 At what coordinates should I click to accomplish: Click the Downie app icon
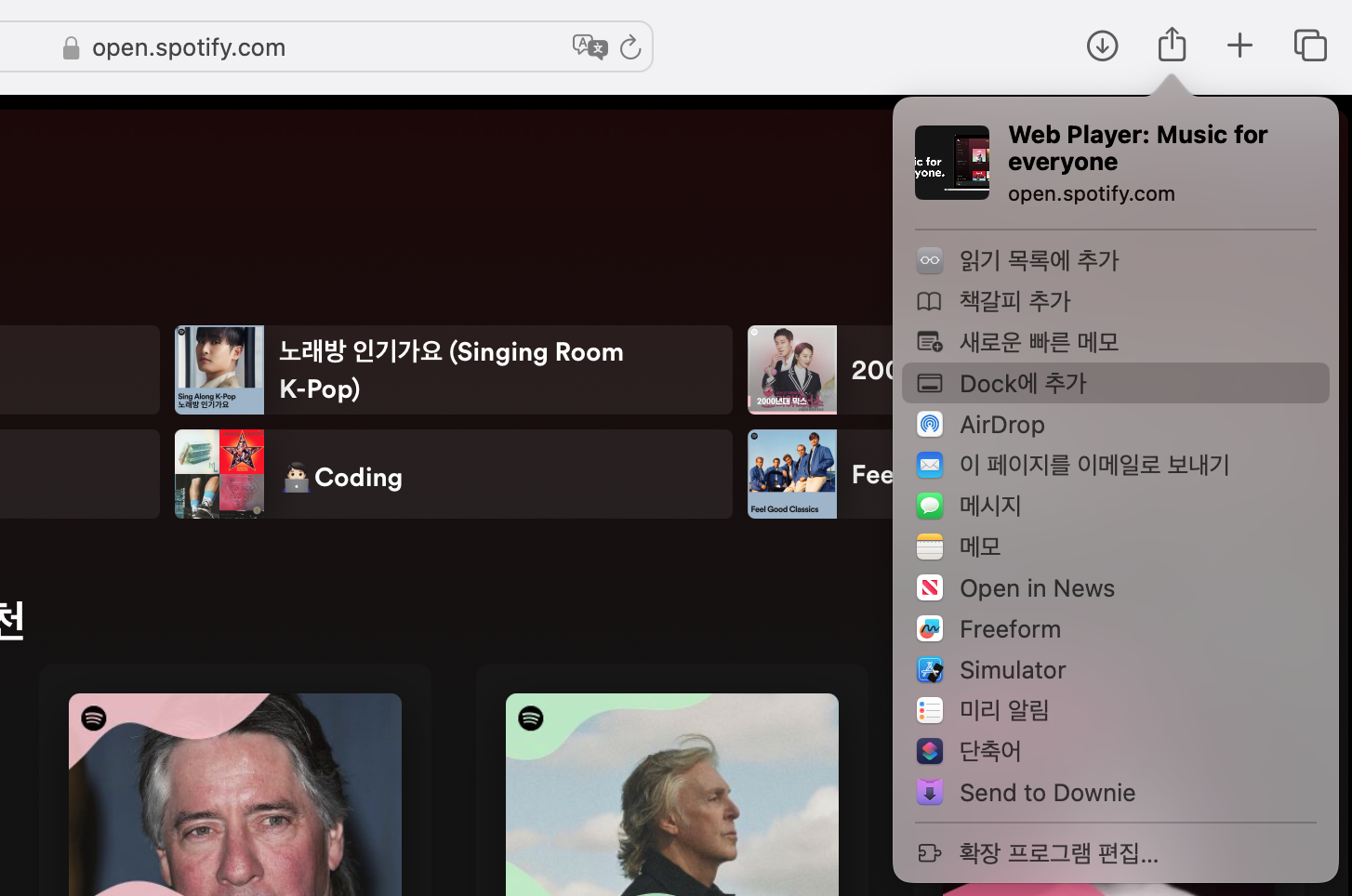pyautogui.click(x=930, y=792)
